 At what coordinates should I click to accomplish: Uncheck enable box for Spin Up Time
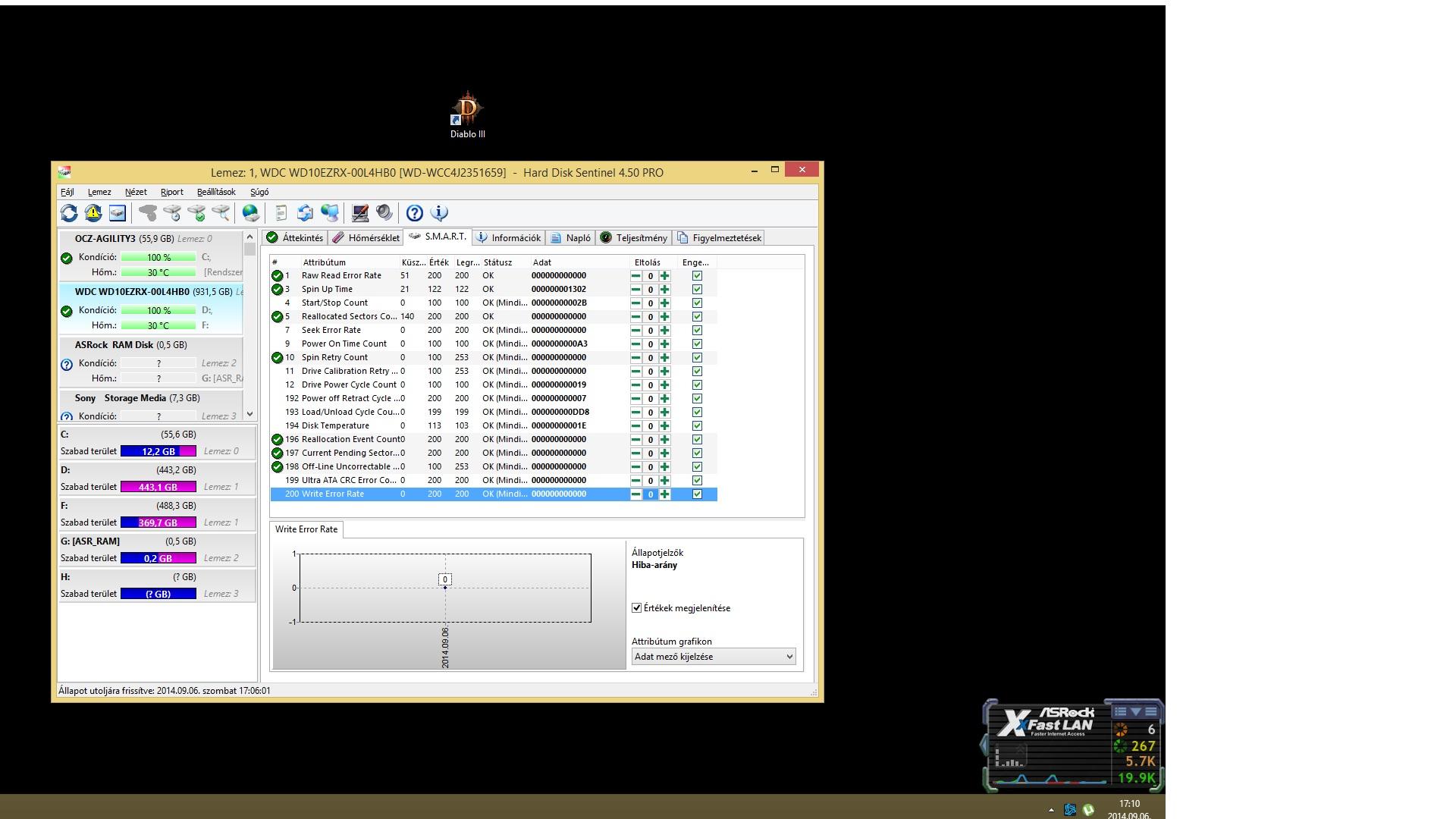tap(697, 290)
